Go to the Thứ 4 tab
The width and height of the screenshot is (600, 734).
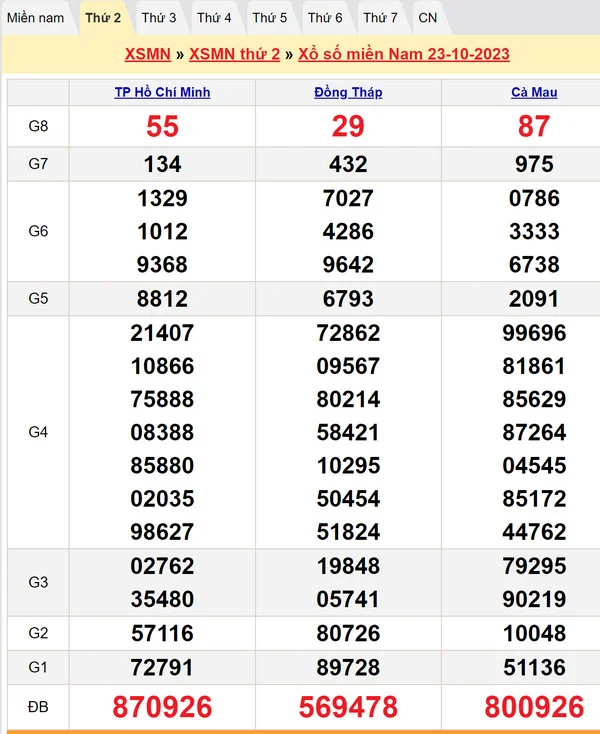pos(214,18)
